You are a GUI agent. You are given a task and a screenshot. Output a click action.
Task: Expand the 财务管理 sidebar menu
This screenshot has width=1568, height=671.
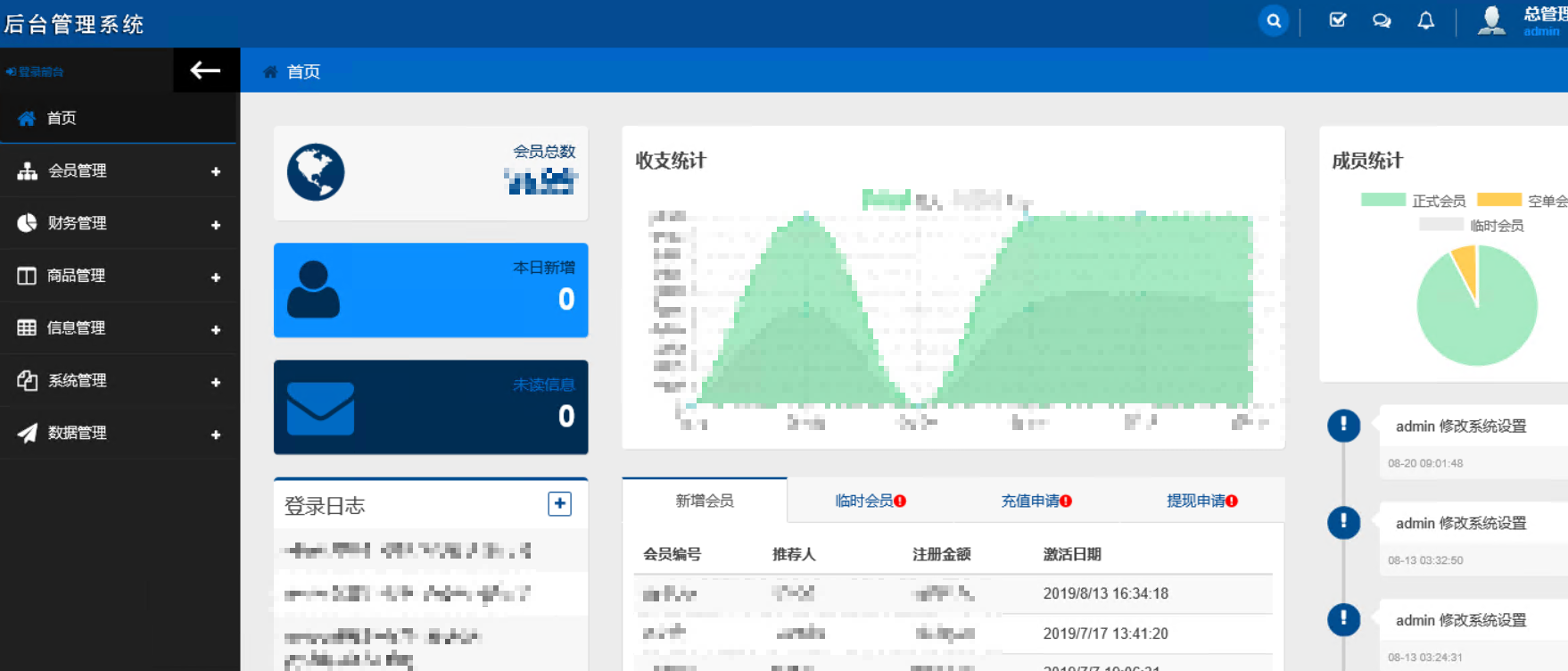[118, 224]
